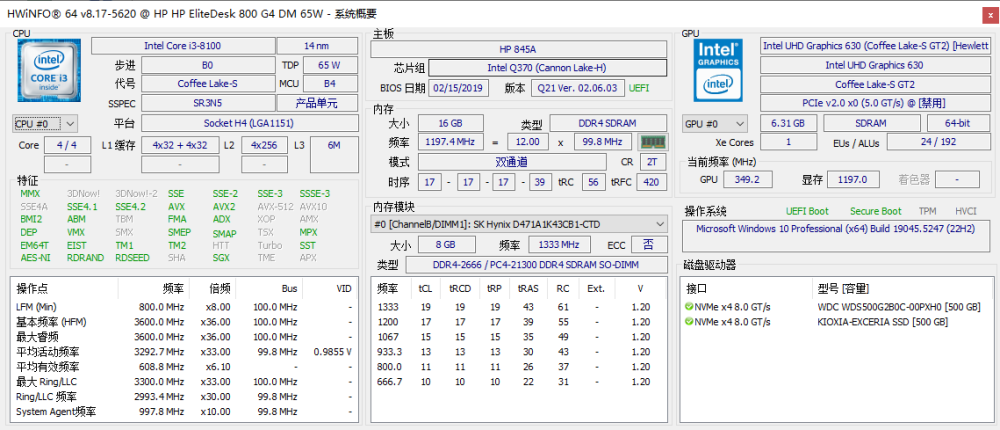Click the AES-NI feature label
Viewport: 1000px width, 430px height.
coord(35,258)
